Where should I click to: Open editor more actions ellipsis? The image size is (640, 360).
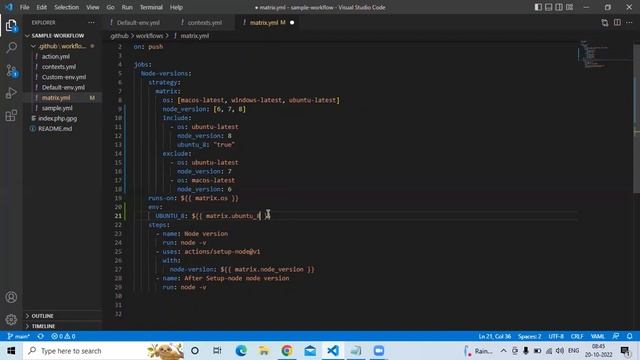pyautogui.click(x=629, y=22)
